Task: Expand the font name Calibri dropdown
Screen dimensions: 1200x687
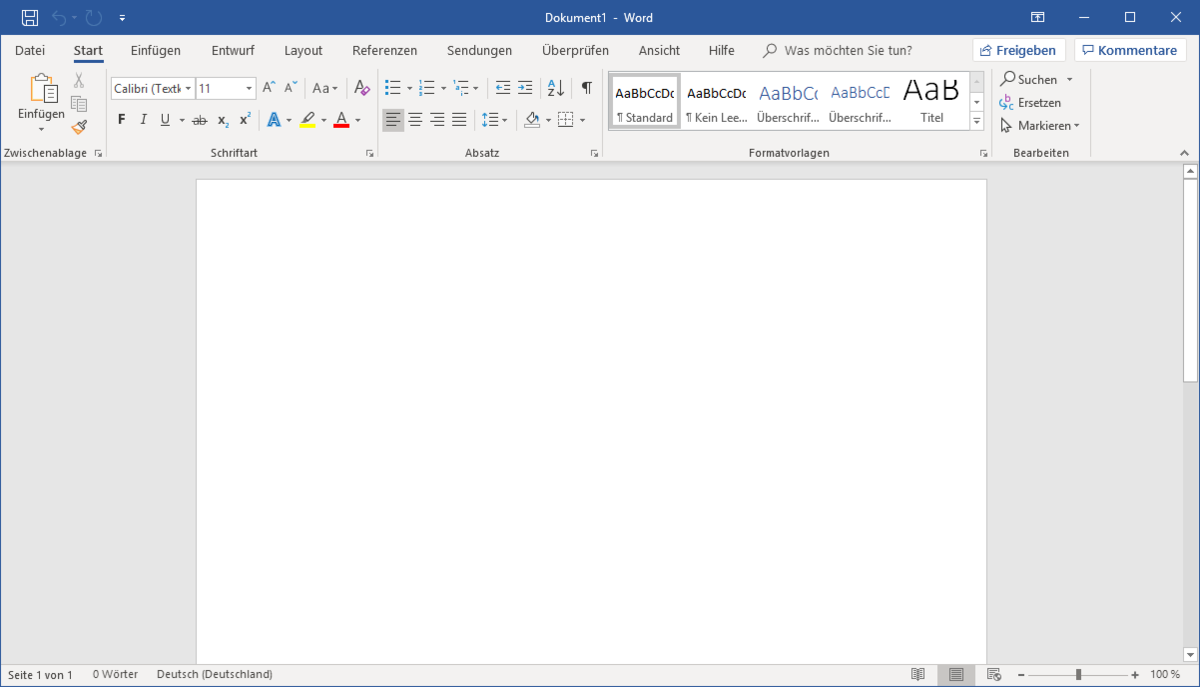Action: [188, 89]
